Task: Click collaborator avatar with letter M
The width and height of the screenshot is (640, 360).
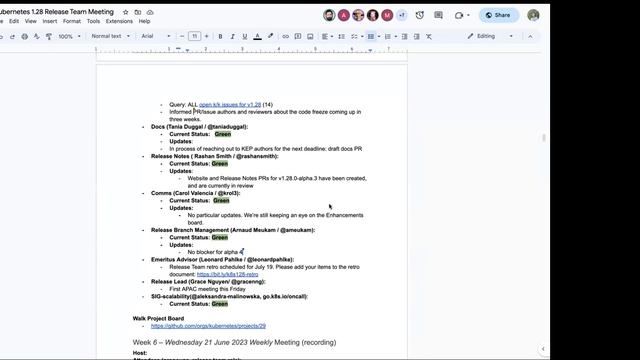Action: pos(387,15)
